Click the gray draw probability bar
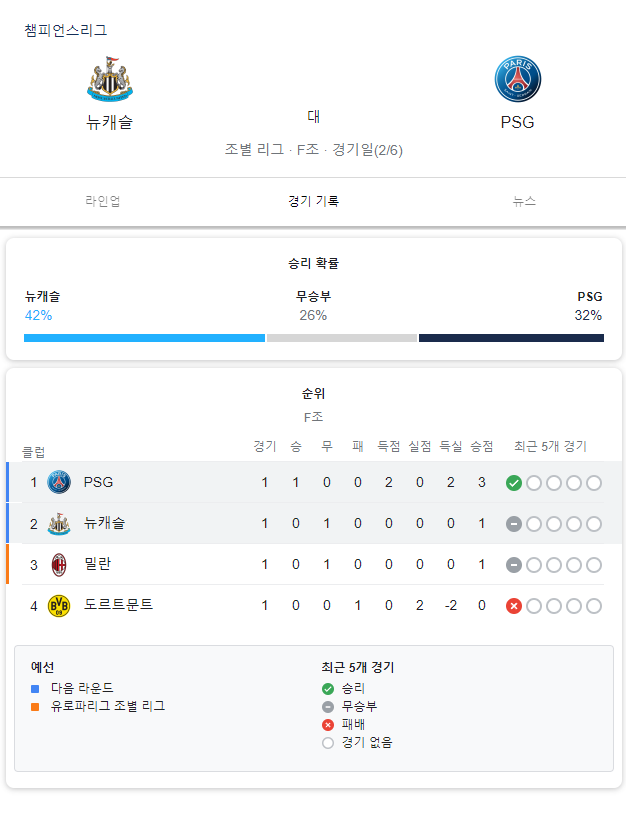 [342, 338]
